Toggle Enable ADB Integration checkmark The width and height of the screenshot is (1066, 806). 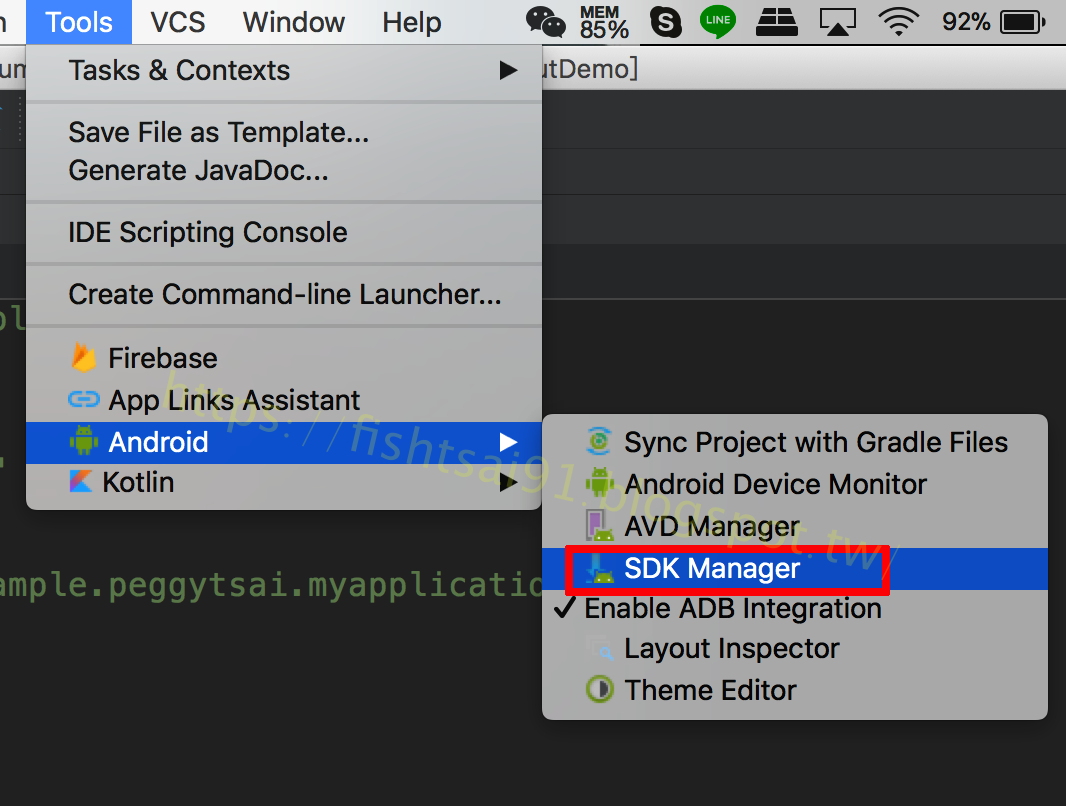(565, 608)
